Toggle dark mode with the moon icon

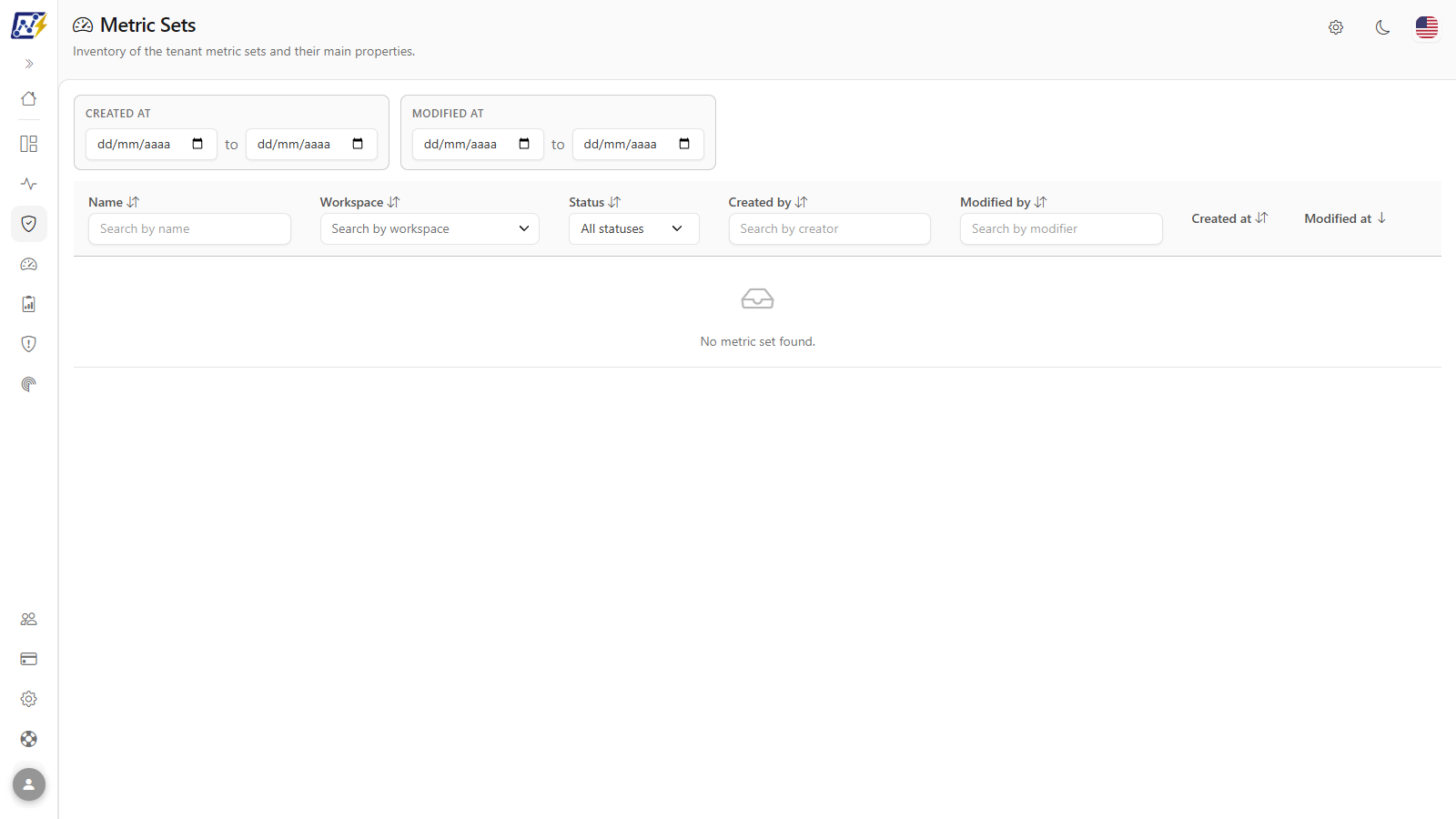click(1383, 27)
